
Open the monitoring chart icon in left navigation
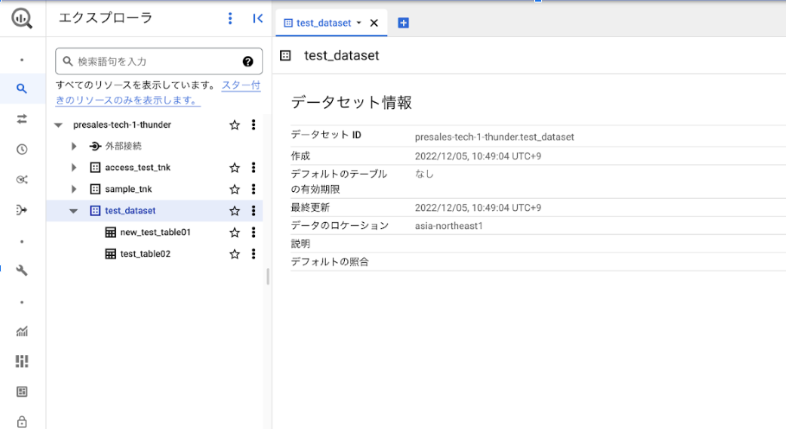point(21,331)
